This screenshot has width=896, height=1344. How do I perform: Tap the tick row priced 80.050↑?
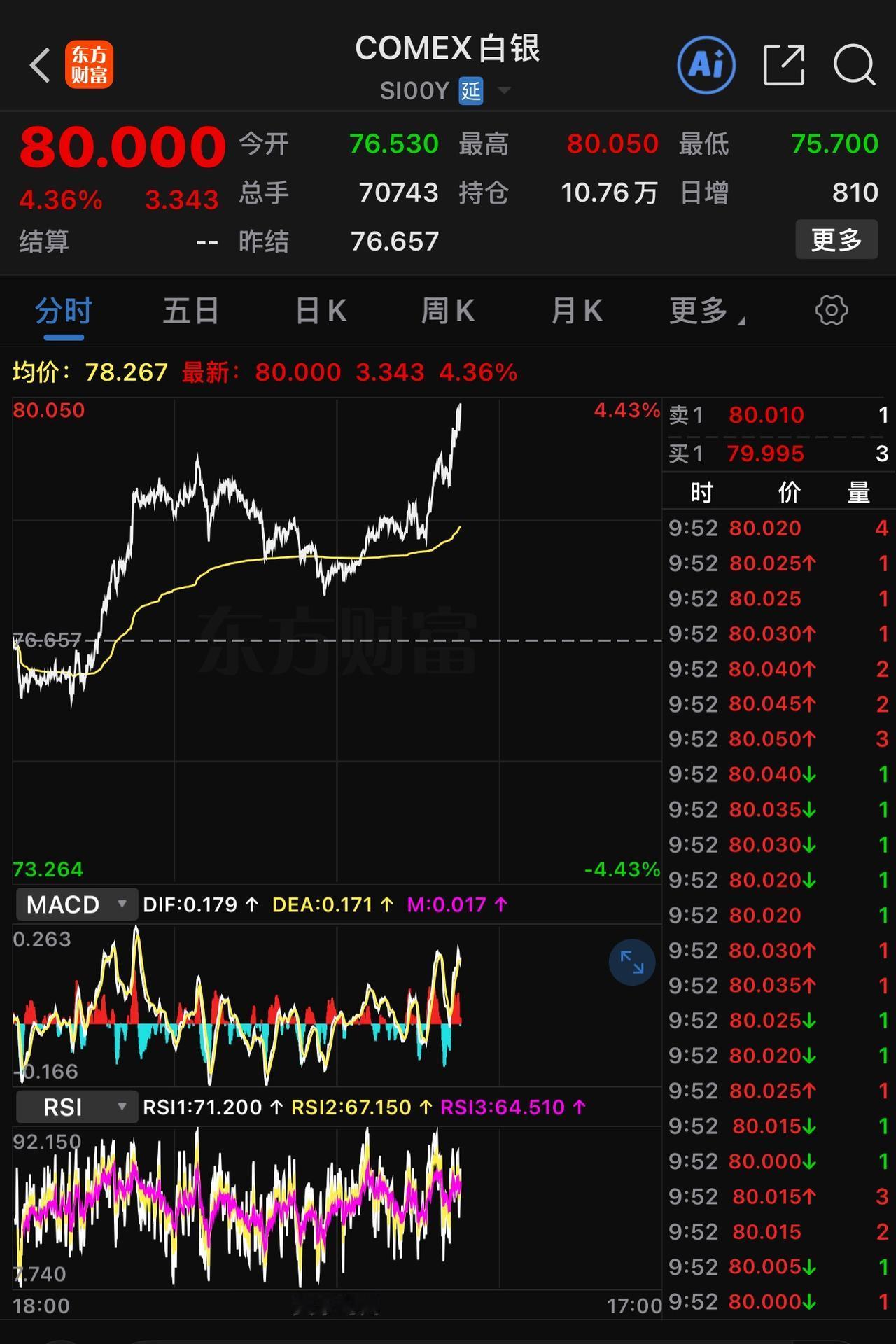pos(778,739)
